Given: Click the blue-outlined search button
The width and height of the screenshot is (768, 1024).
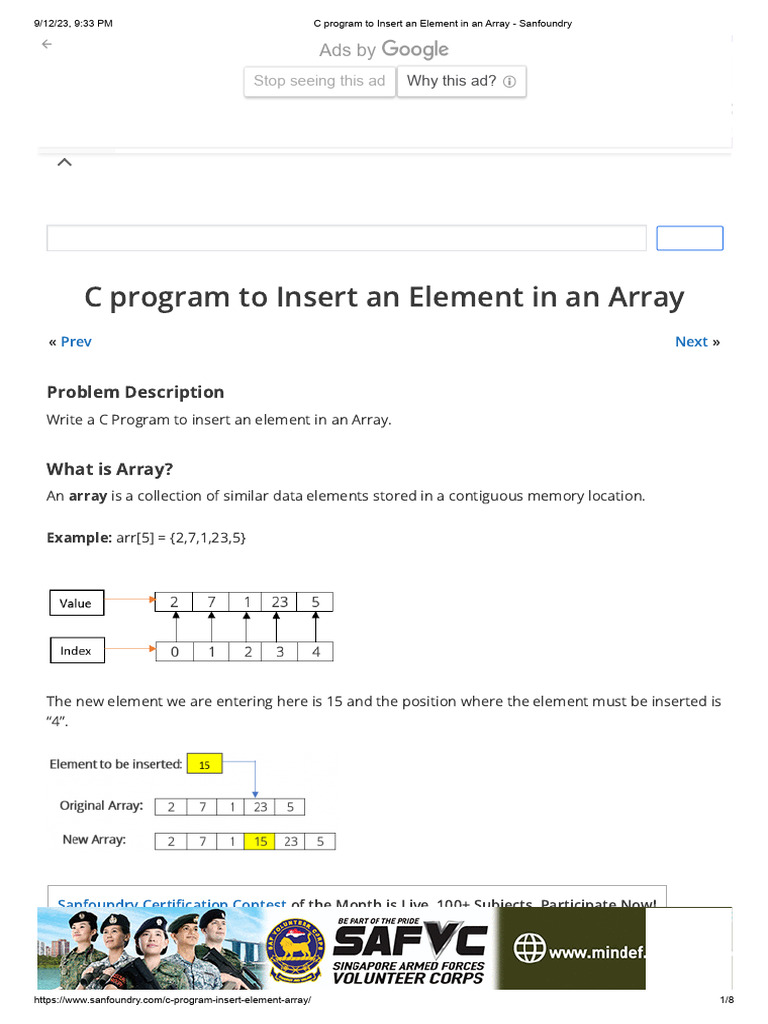Looking at the screenshot, I should coord(689,238).
